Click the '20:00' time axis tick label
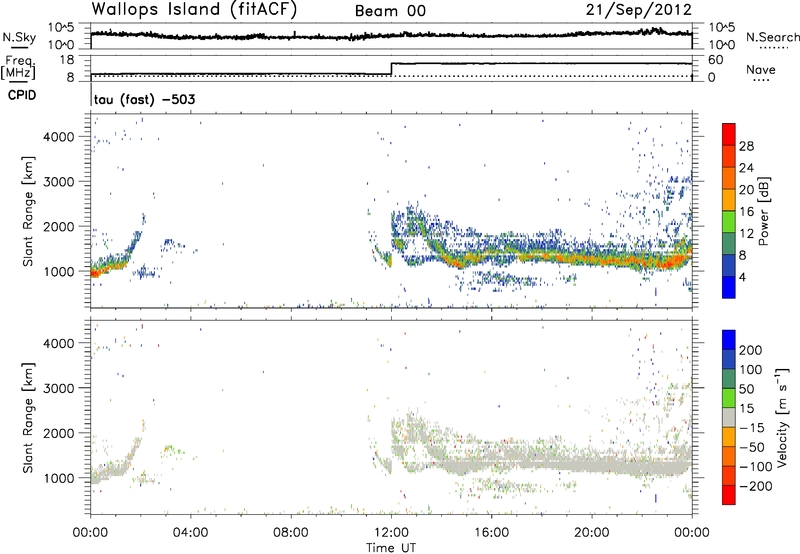This screenshot has width=800, height=554. point(591,533)
